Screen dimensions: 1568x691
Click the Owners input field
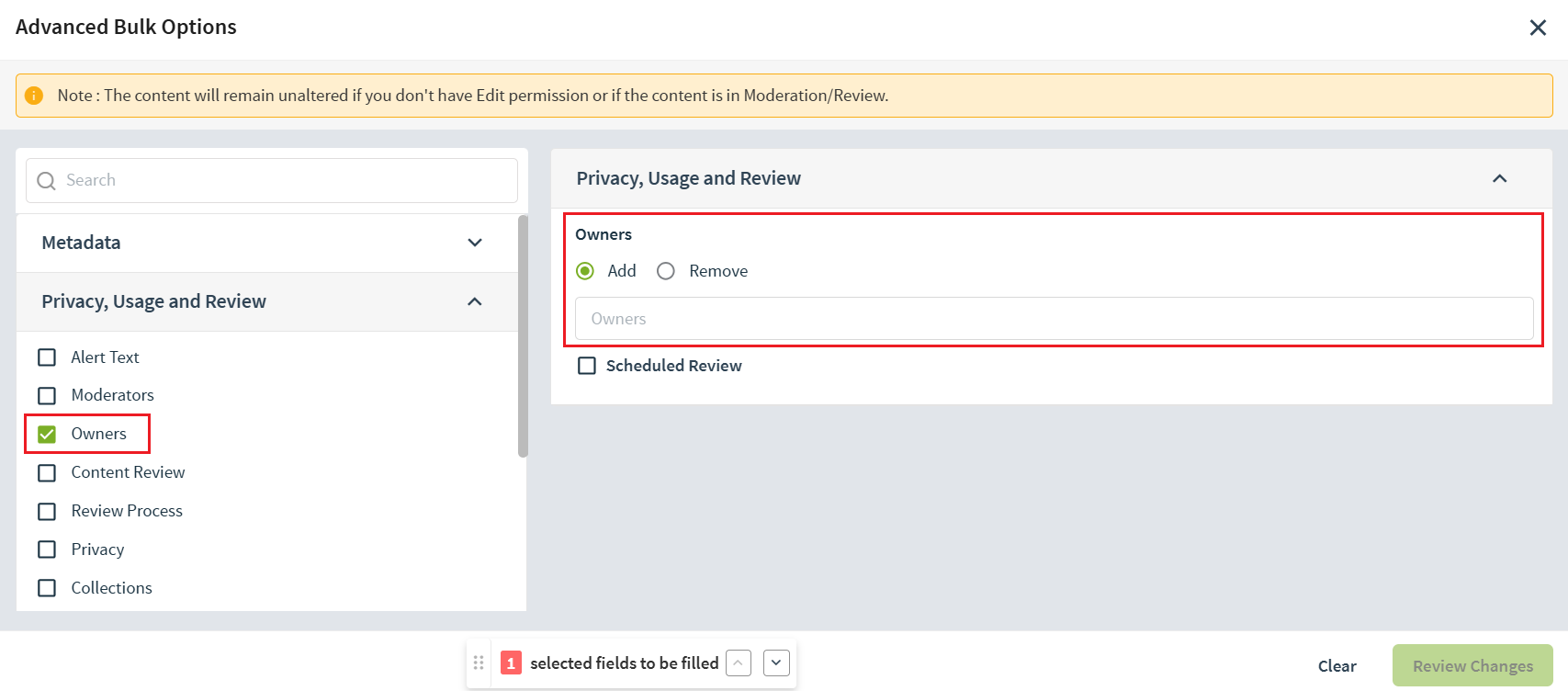tap(1055, 319)
